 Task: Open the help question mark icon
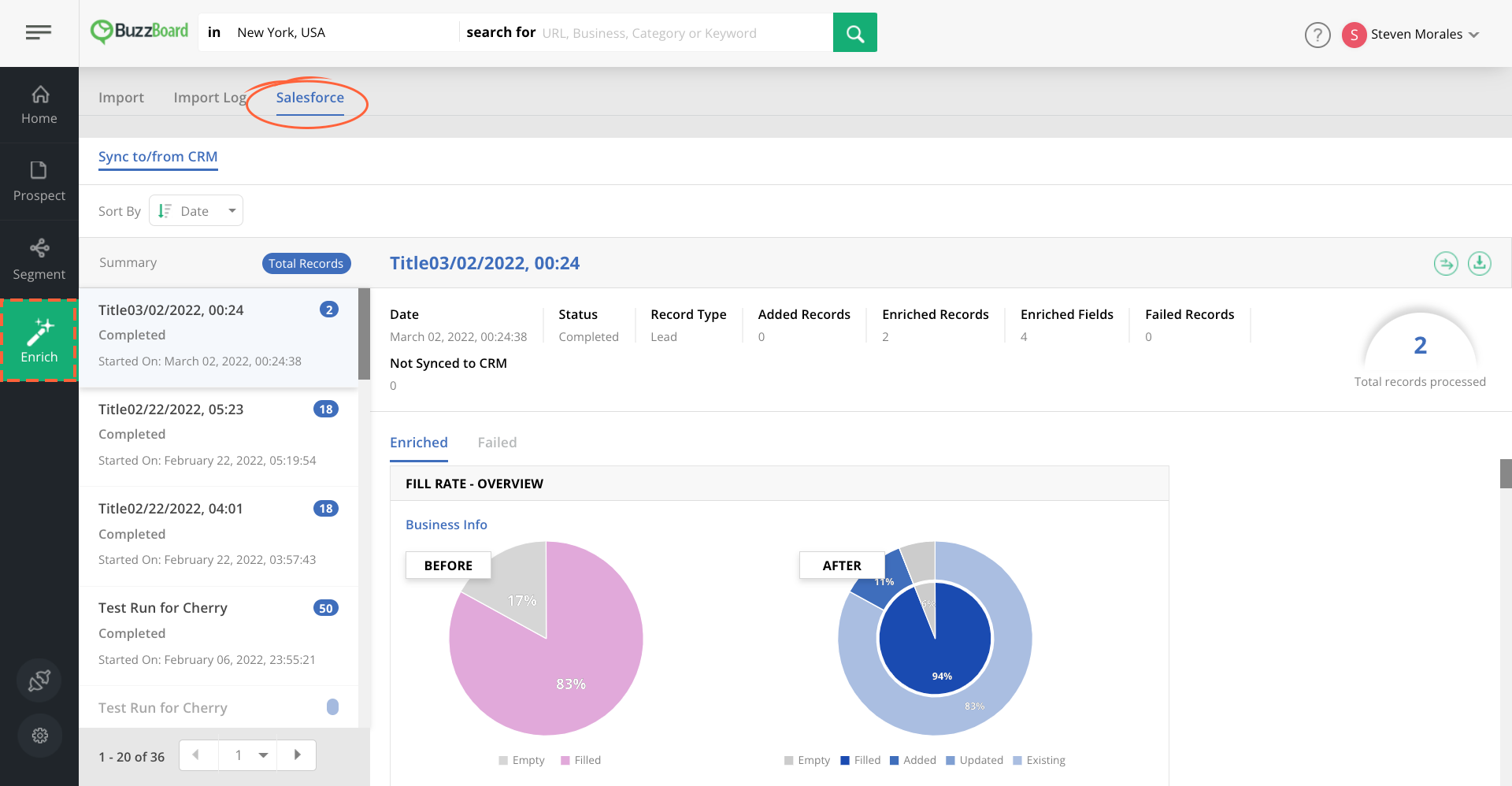pos(1317,35)
